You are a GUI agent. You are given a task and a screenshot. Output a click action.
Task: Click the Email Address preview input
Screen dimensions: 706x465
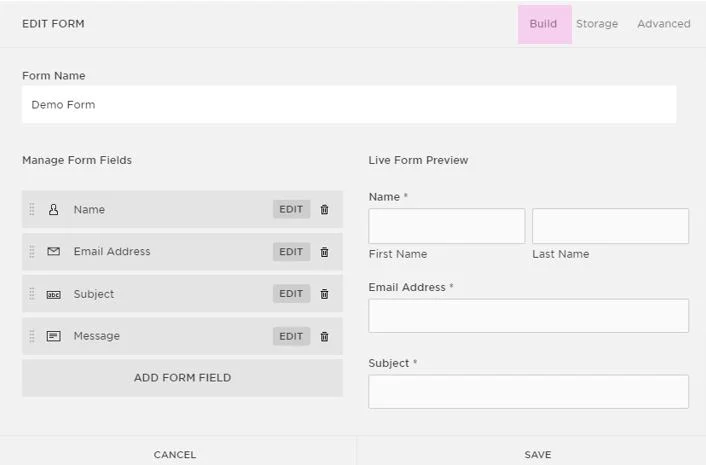pos(529,316)
